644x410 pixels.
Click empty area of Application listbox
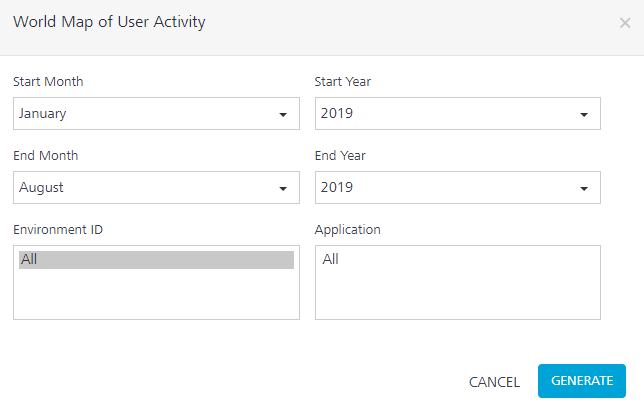point(457,295)
